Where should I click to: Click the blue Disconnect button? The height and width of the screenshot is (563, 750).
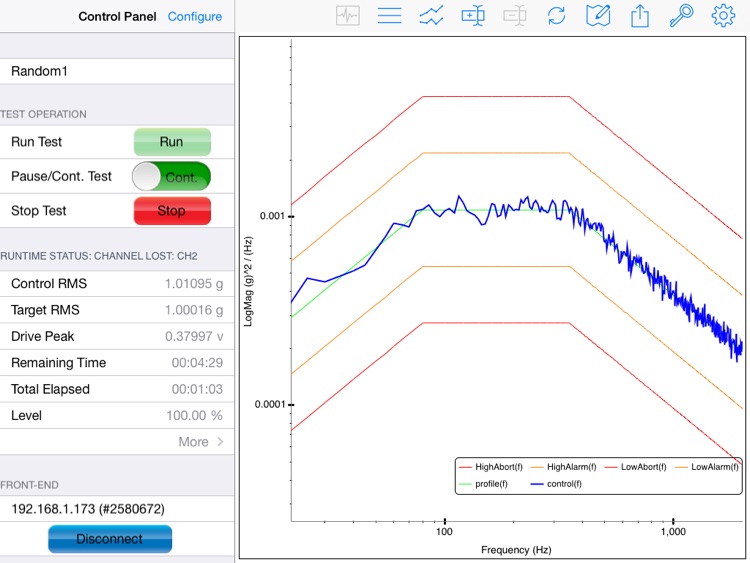[110, 538]
